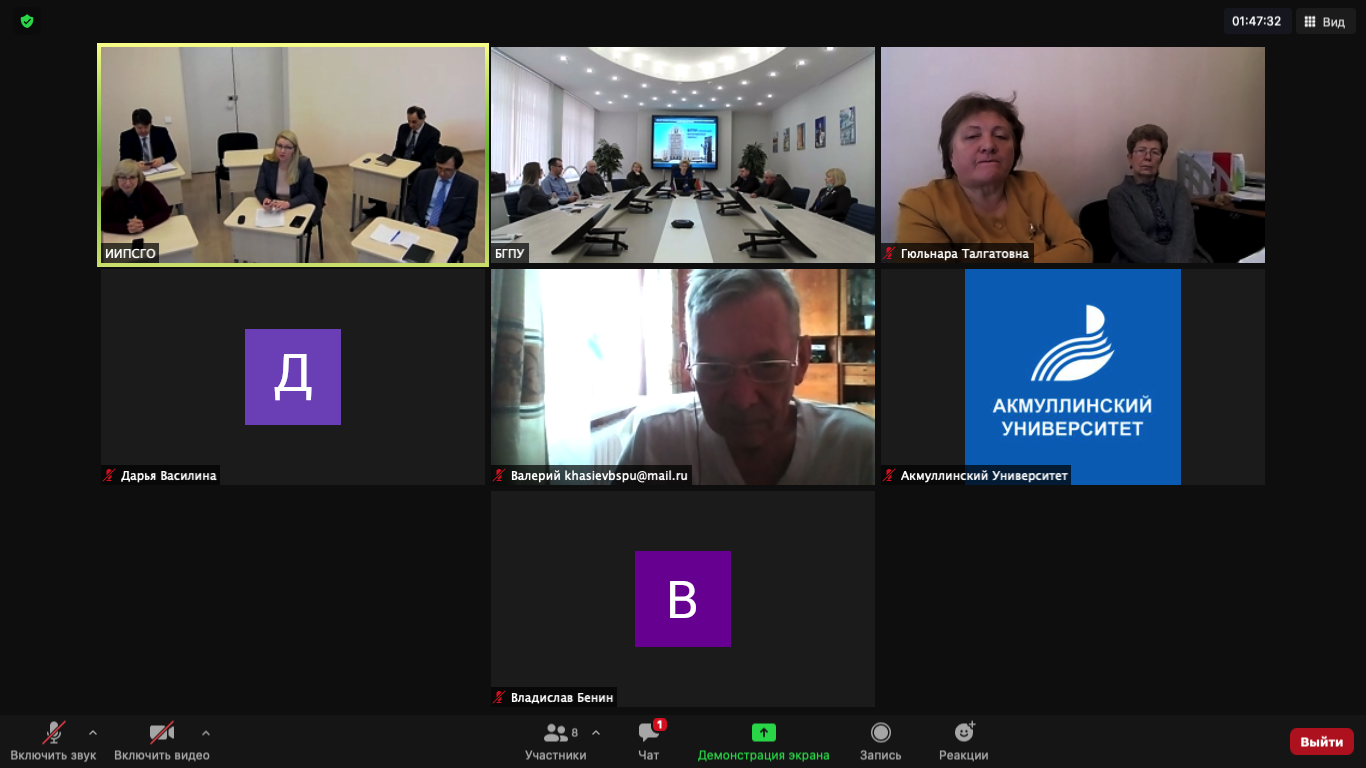This screenshot has height=768, width=1366.
Task: Open the Вид view layout menu
Action: 1326,21
